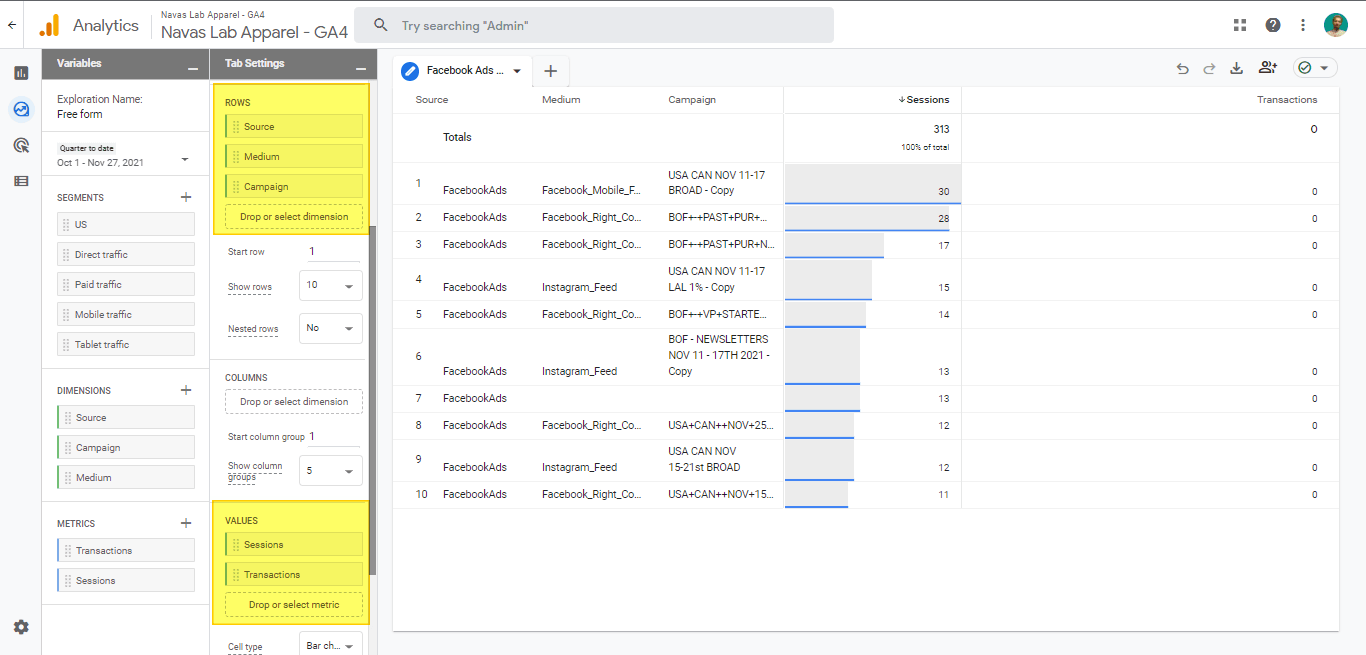The height and width of the screenshot is (655, 1366).
Task: Edit the Start column group field
Action: (x=333, y=437)
